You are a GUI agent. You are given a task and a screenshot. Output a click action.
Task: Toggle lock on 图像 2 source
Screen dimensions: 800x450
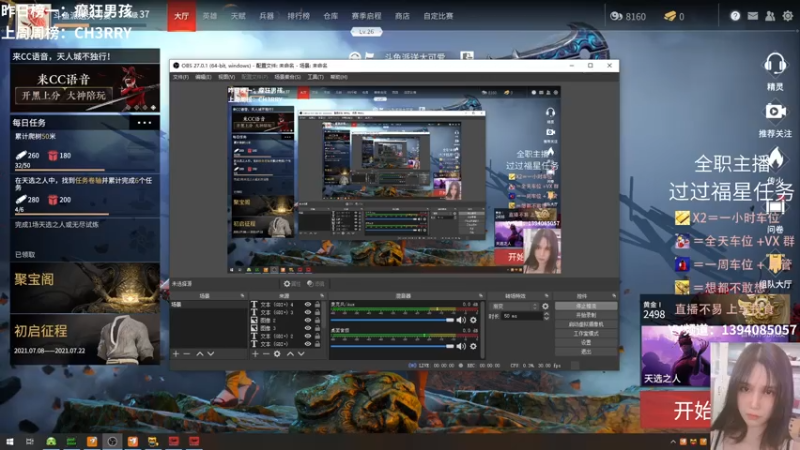pyautogui.click(x=317, y=320)
